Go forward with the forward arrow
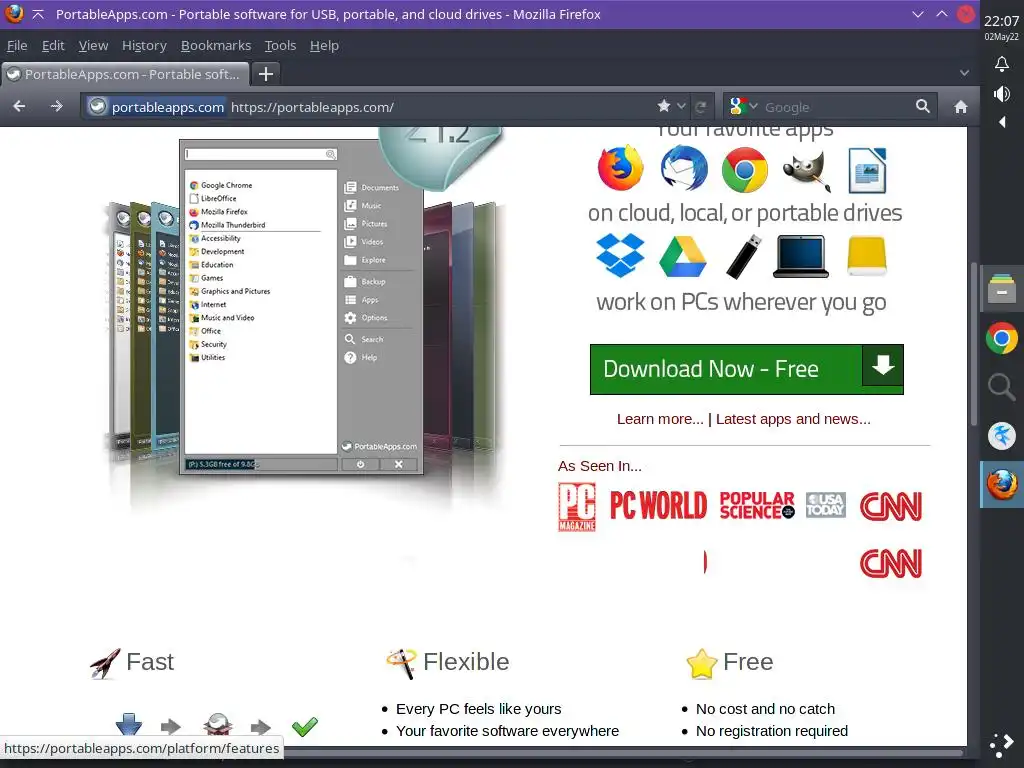This screenshot has height=768, width=1024. (x=57, y=106)
